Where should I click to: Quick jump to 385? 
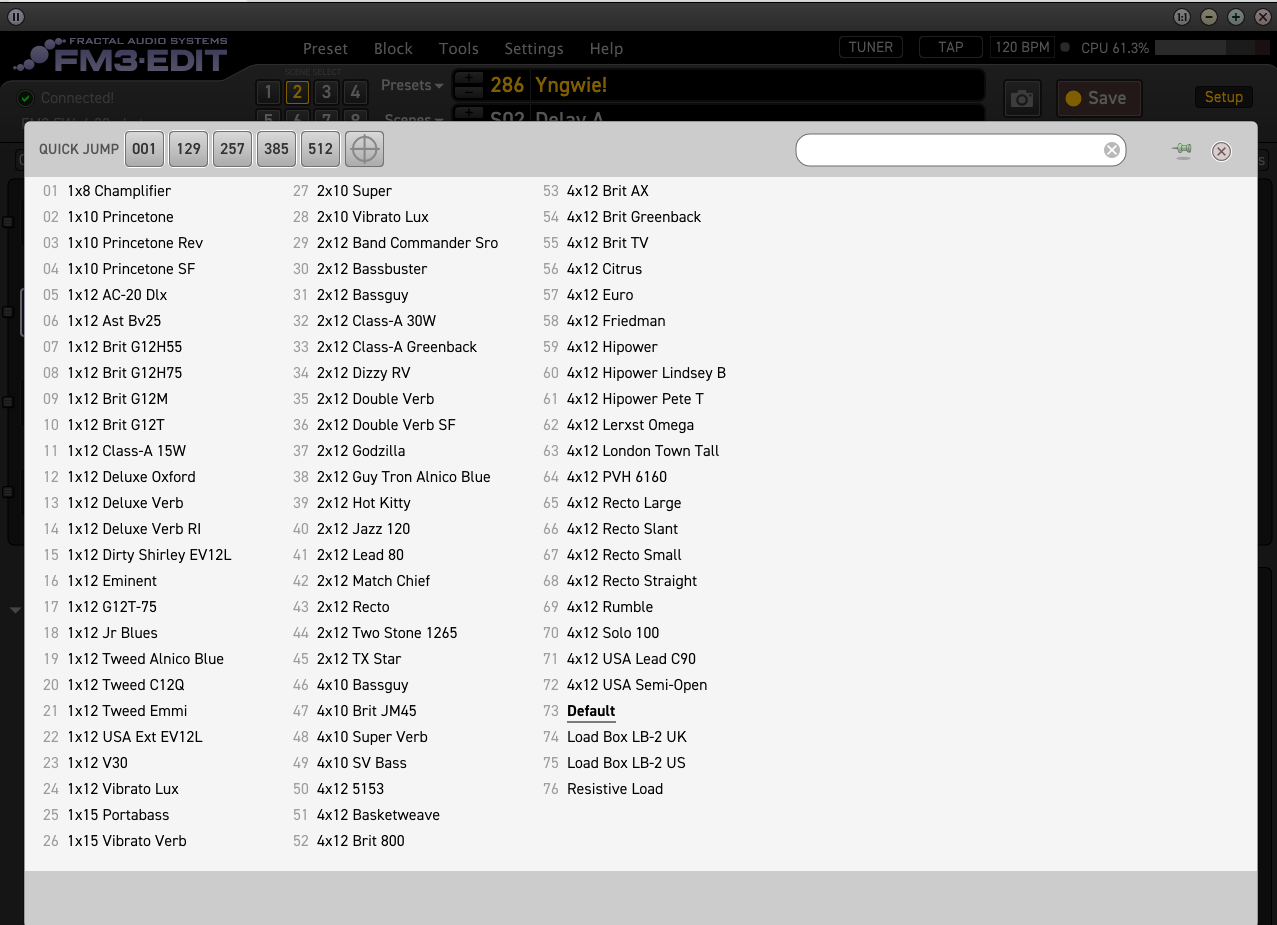click(276, 149)
